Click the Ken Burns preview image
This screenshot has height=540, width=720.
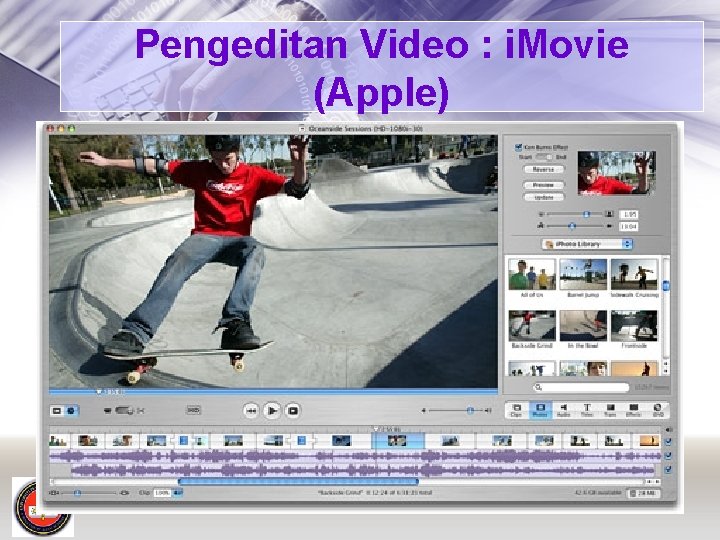(x=616, y=173)
